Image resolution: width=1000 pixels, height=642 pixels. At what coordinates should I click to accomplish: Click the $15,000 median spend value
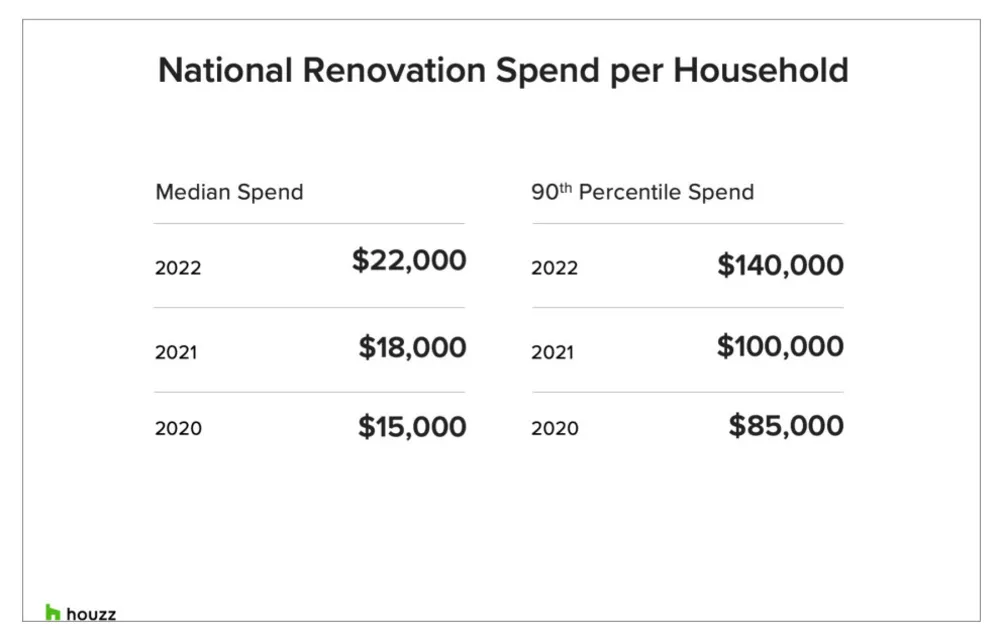[x=412, y=427]
